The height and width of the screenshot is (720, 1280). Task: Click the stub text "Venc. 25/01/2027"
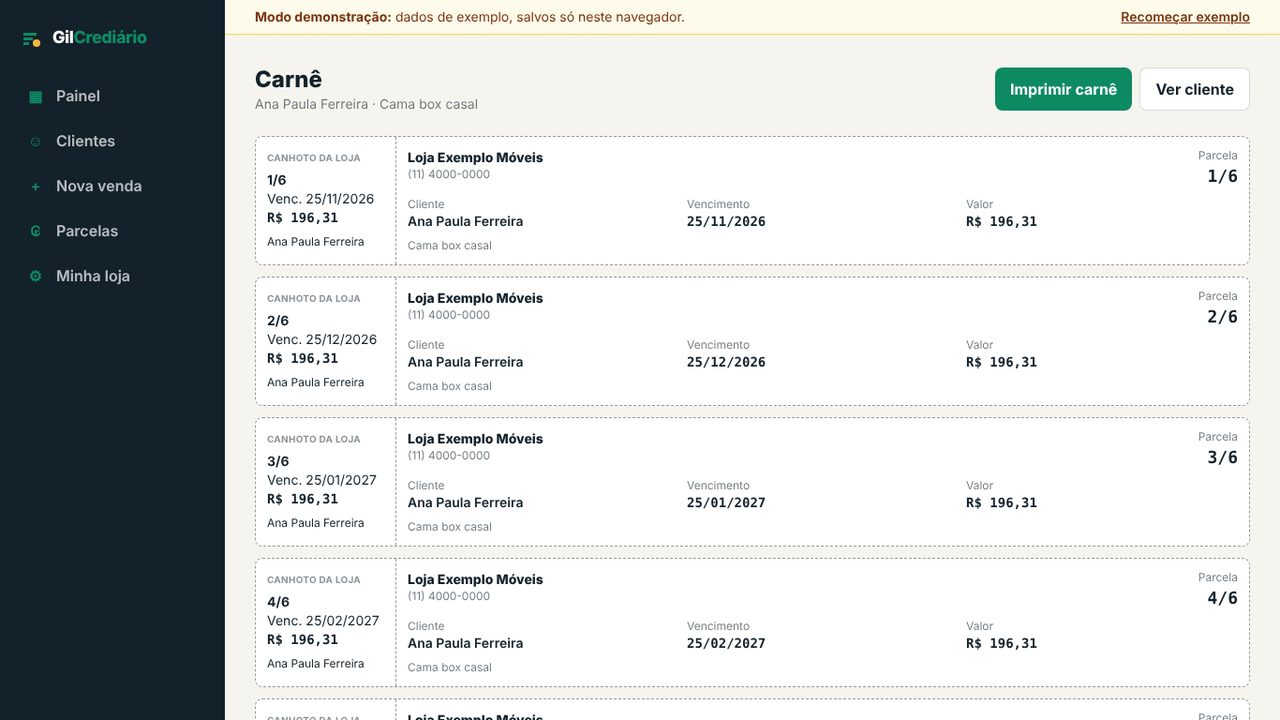pyautogui.click(x=322, y=480)
